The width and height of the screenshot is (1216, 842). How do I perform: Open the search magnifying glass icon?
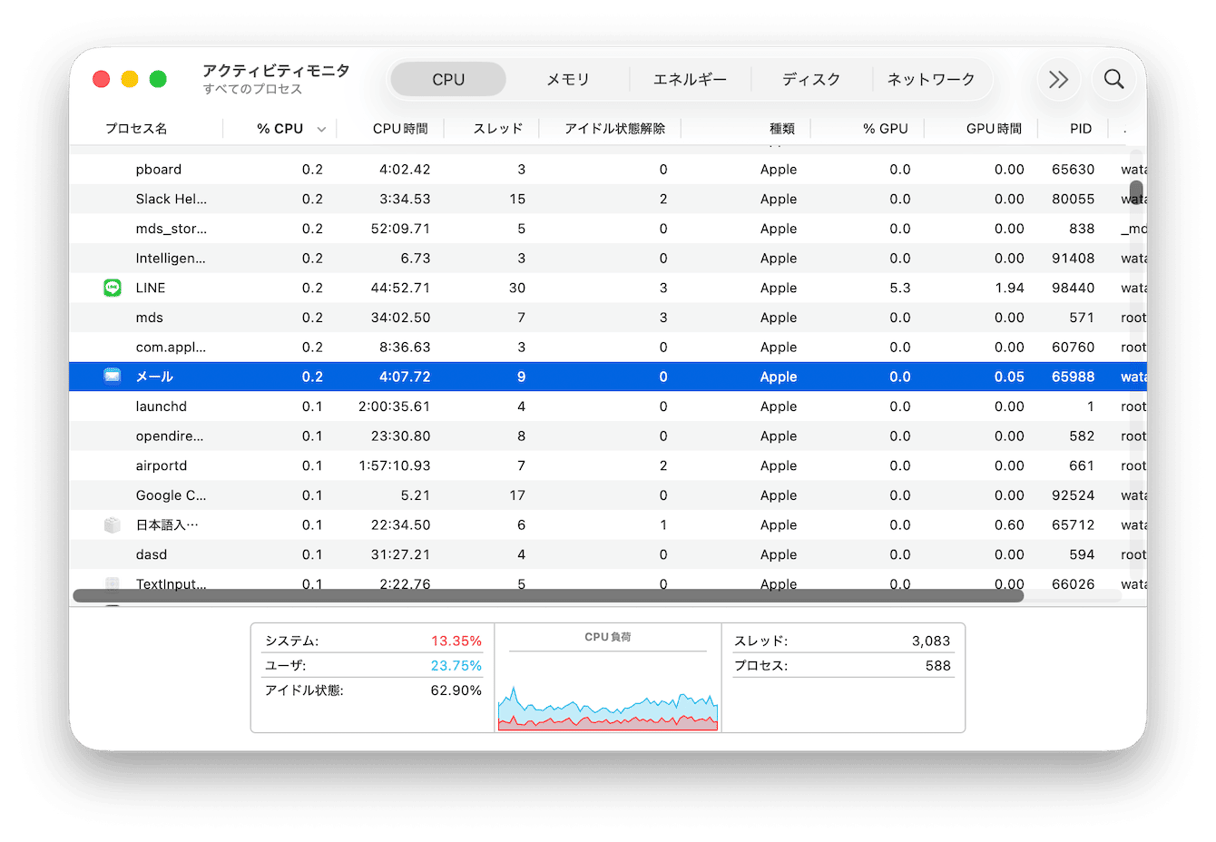[1114, 79]
